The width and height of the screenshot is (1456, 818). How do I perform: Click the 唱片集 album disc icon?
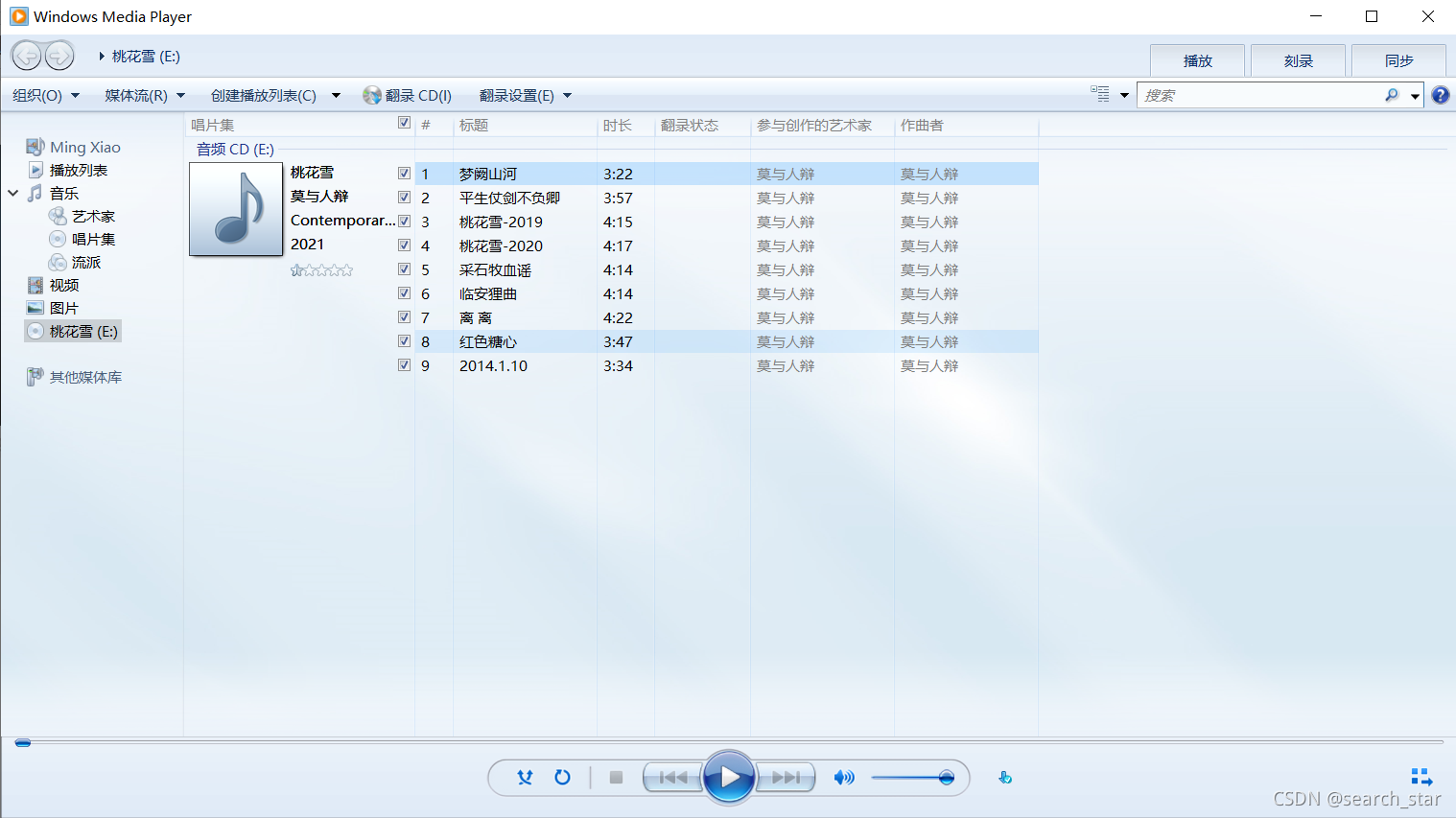pyautogui.click(x=58, y=239)
